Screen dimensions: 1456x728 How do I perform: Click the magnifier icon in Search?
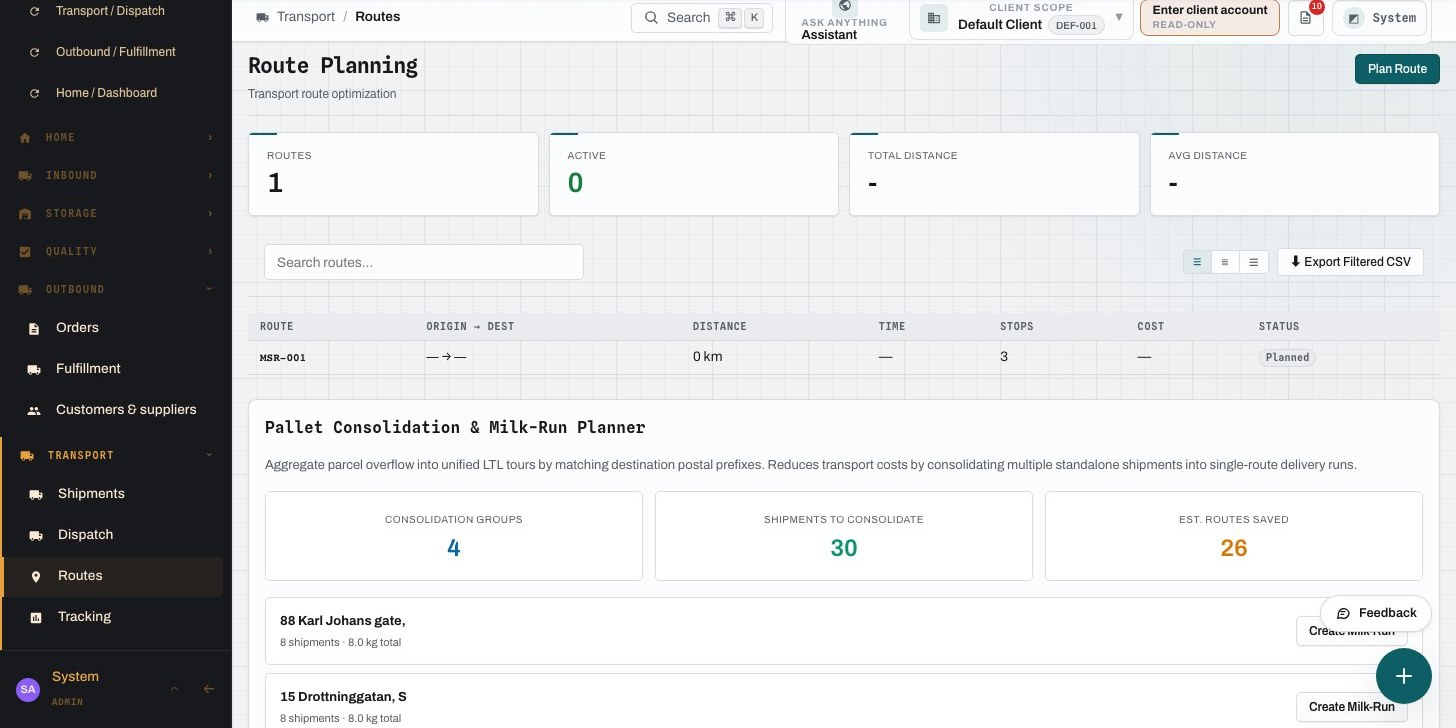651,18
